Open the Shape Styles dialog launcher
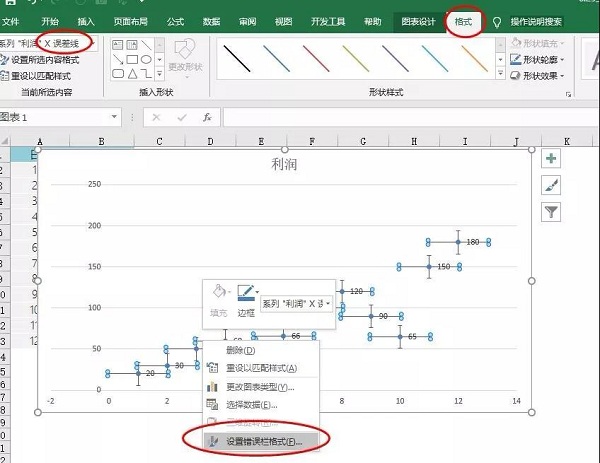600x463 pixels. coord(568,94)
